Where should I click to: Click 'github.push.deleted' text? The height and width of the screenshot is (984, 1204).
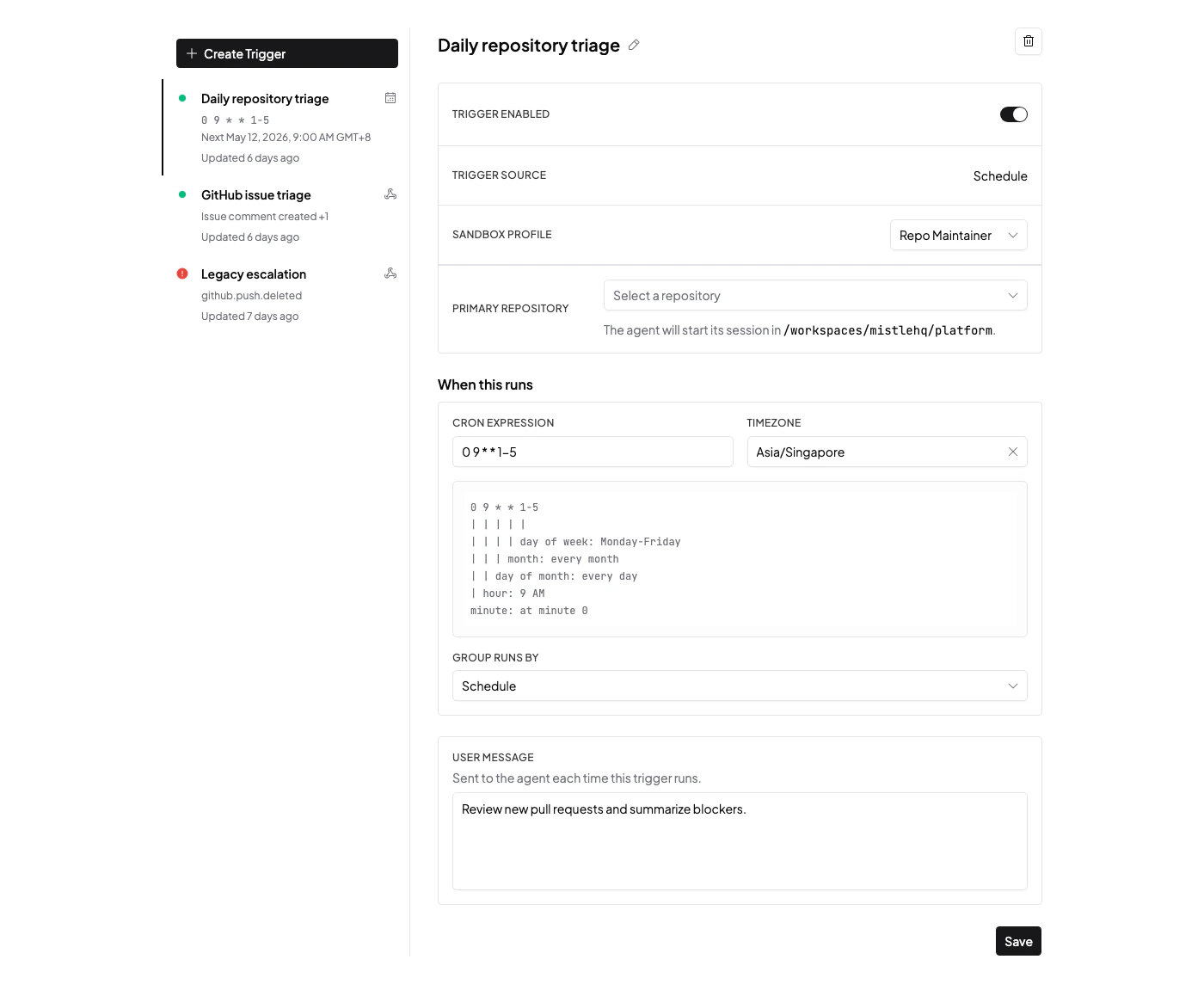[x=251, y=296]
